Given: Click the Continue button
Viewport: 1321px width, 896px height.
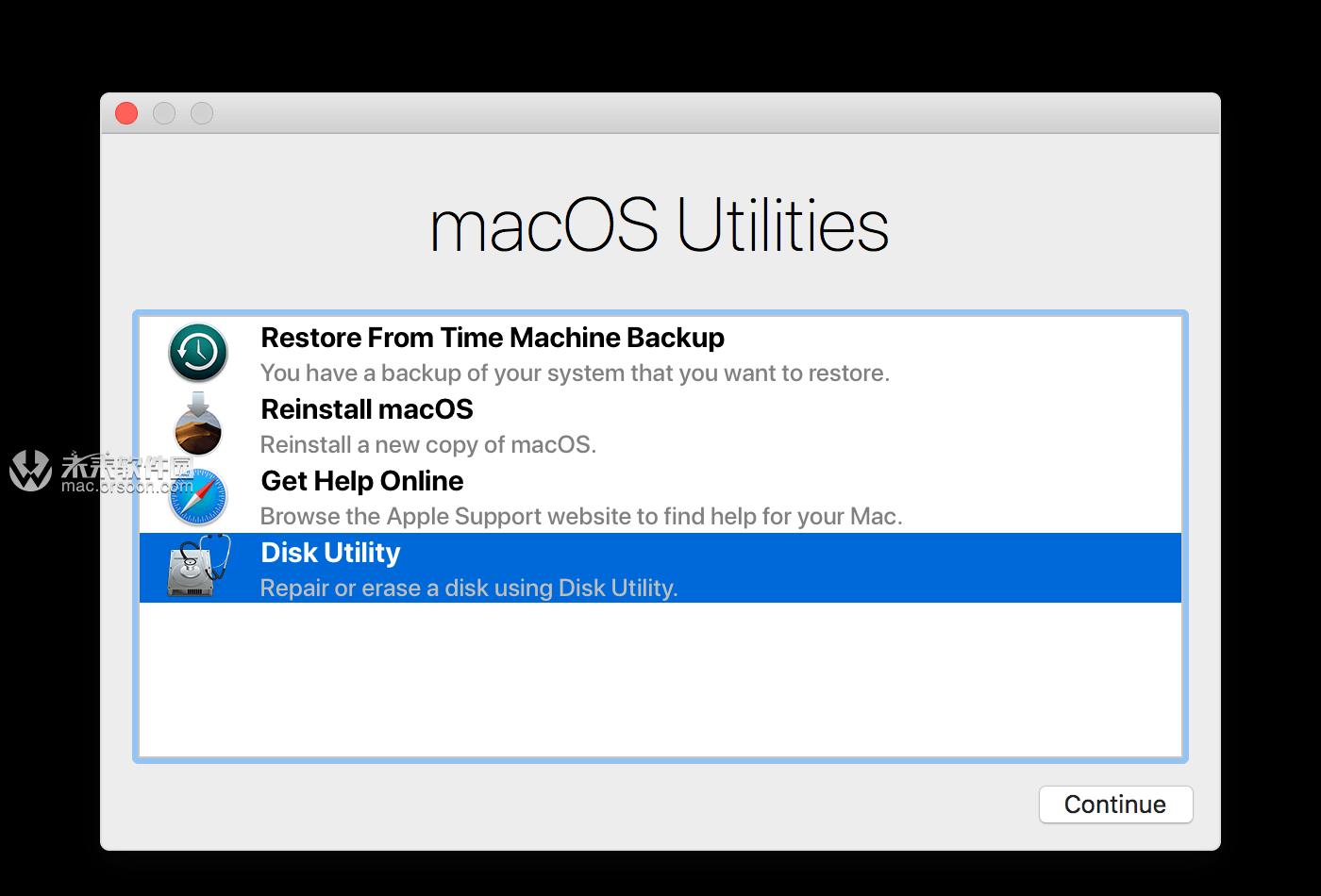Looking at the screenshot, I should click(1115, 805).
